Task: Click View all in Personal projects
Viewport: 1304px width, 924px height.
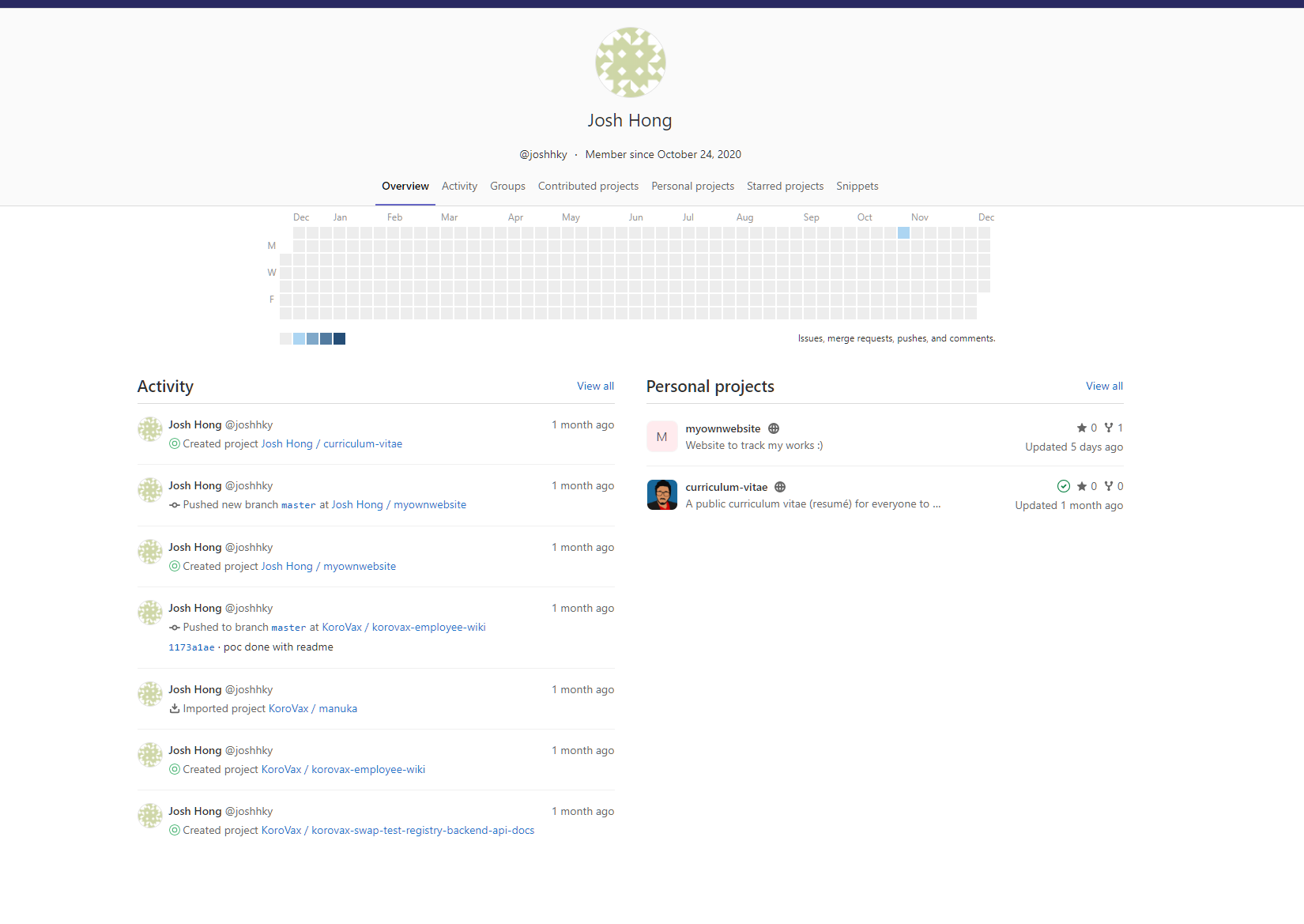Action: pyautogui.click(x=1104, y=387)
